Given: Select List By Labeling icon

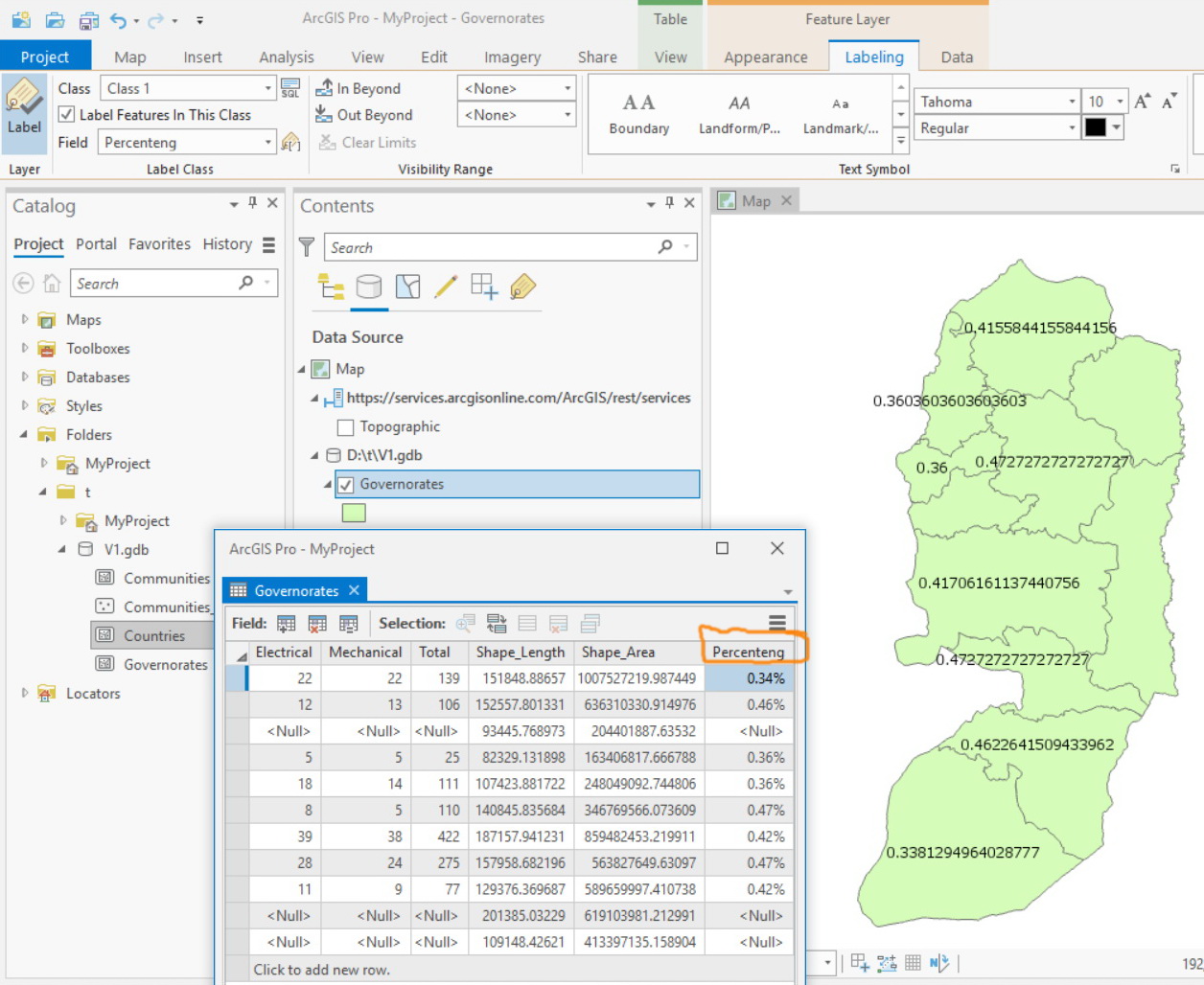Looking at the screenshot, I should coord(522,286).
